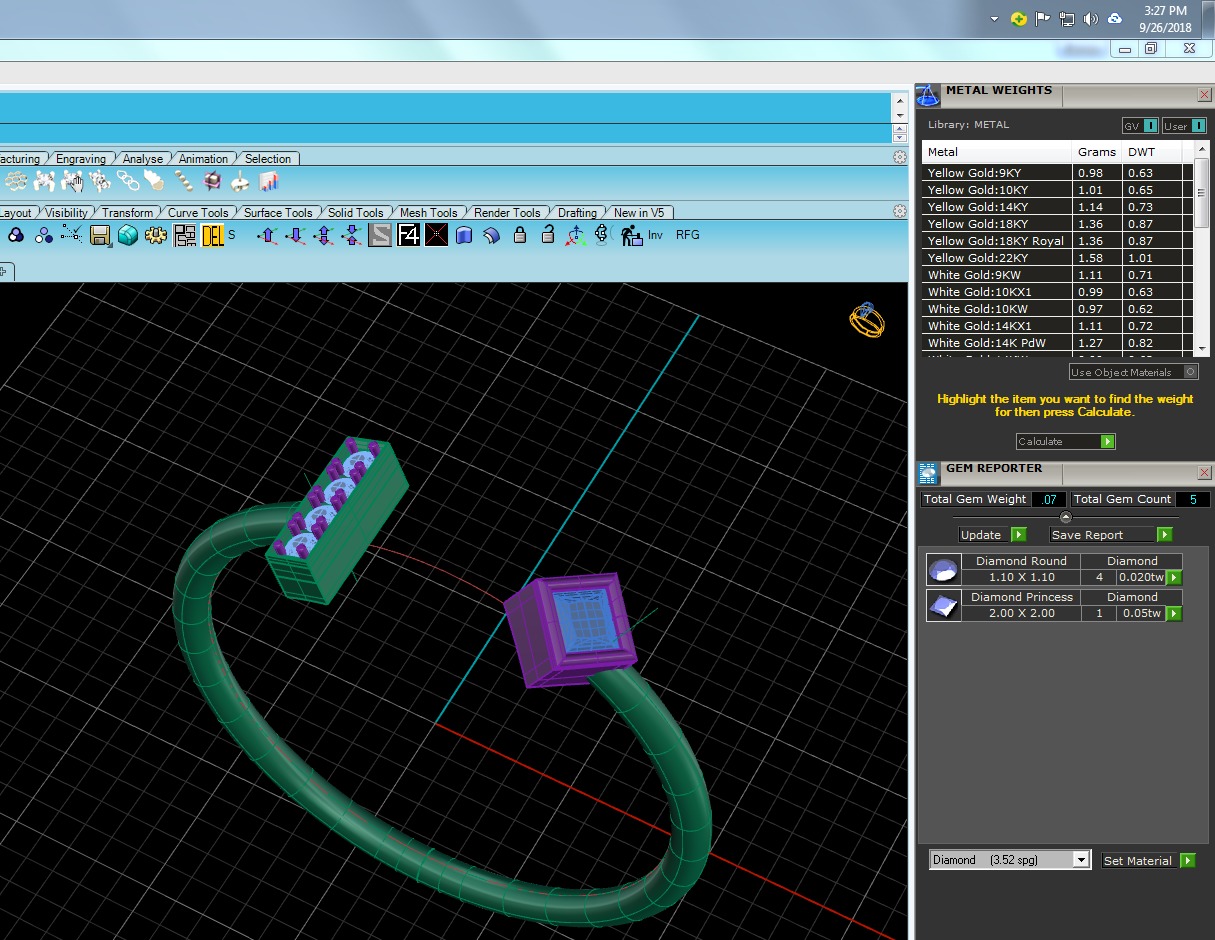Image resolution: width=1215 pixels, height=940 pixels.
Task: Click the purple gem in frame icon
Action: 212,181
